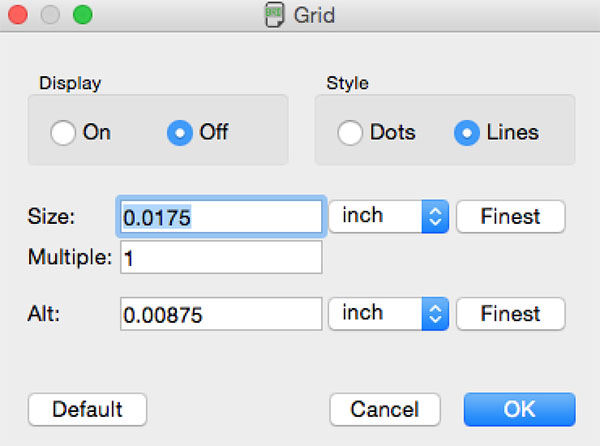The height and width of the screenshot is (446, 600).
Task: Click the Default button
Action: 88,409
